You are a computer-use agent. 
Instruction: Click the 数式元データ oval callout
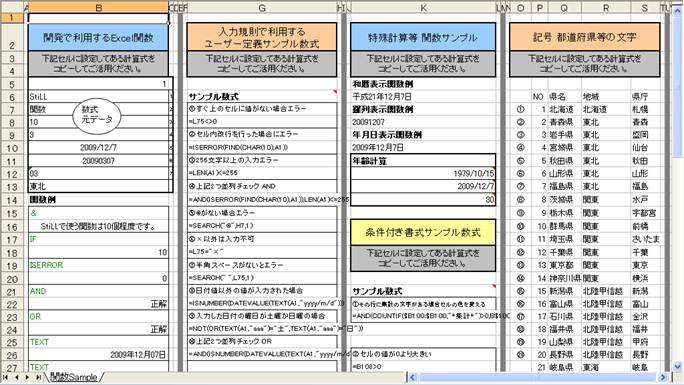click(97, 115)
